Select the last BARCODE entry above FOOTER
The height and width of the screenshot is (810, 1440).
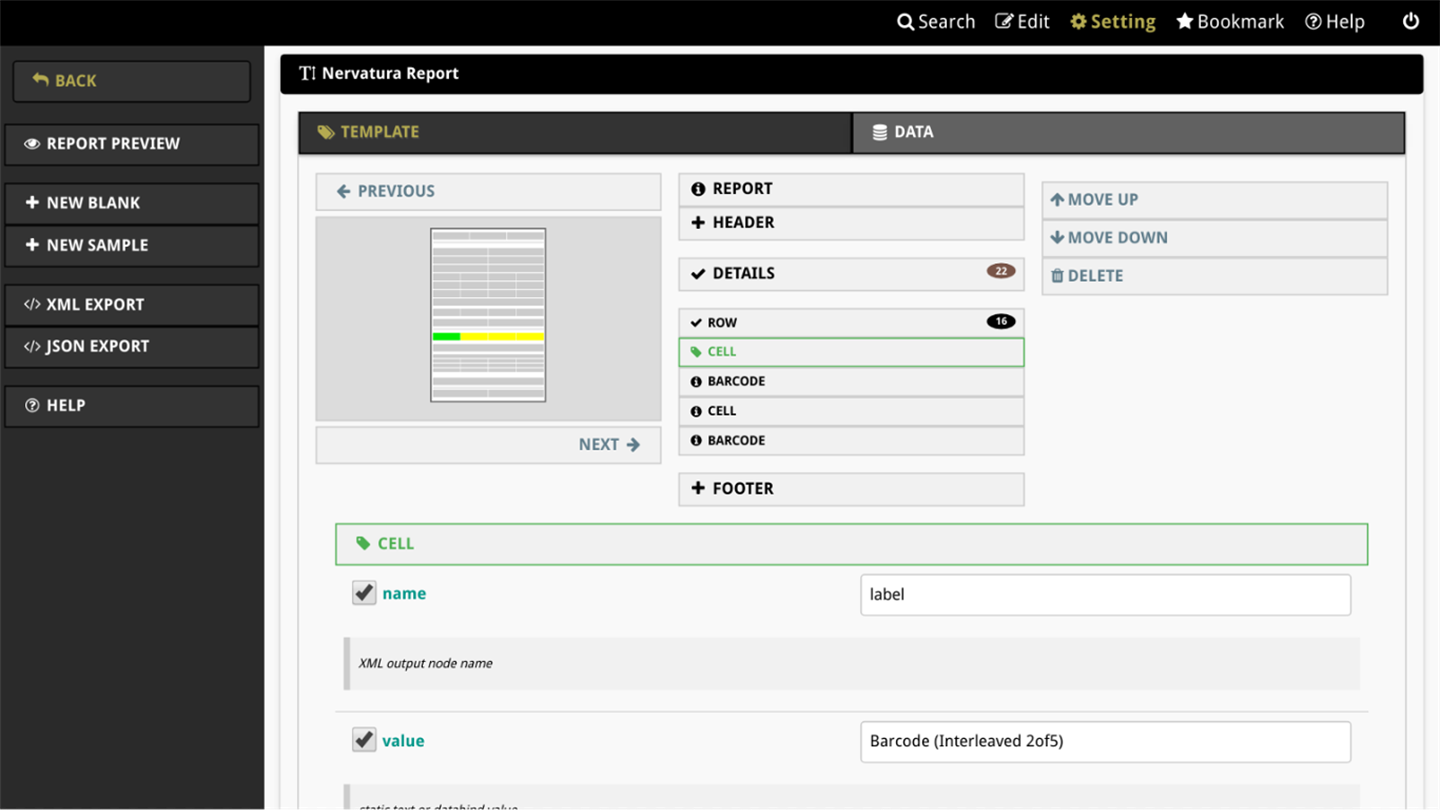click(x=851, y=441)
